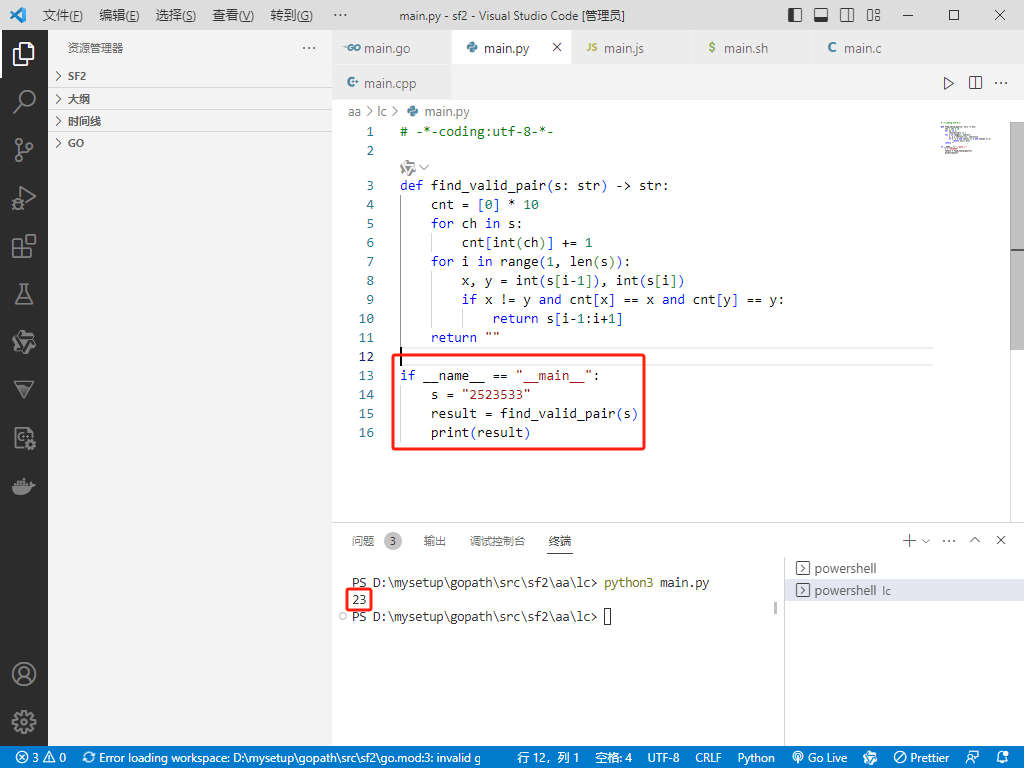Open the Source Control view
This screenshot has width=1024, height=768.
[24, 150]
